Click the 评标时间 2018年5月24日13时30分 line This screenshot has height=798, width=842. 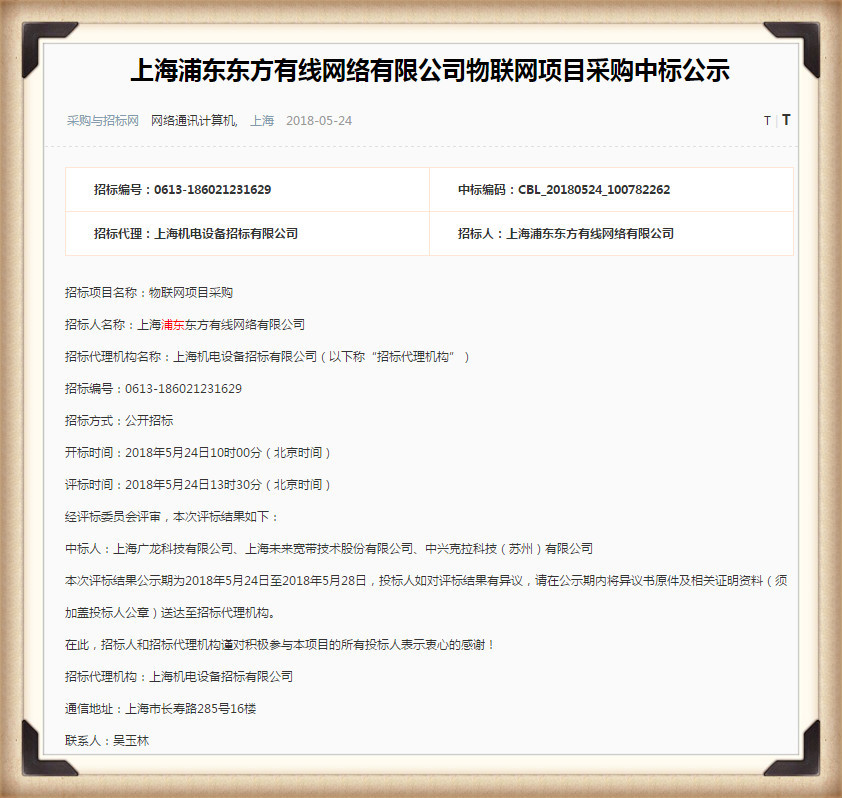pos(198,484)
